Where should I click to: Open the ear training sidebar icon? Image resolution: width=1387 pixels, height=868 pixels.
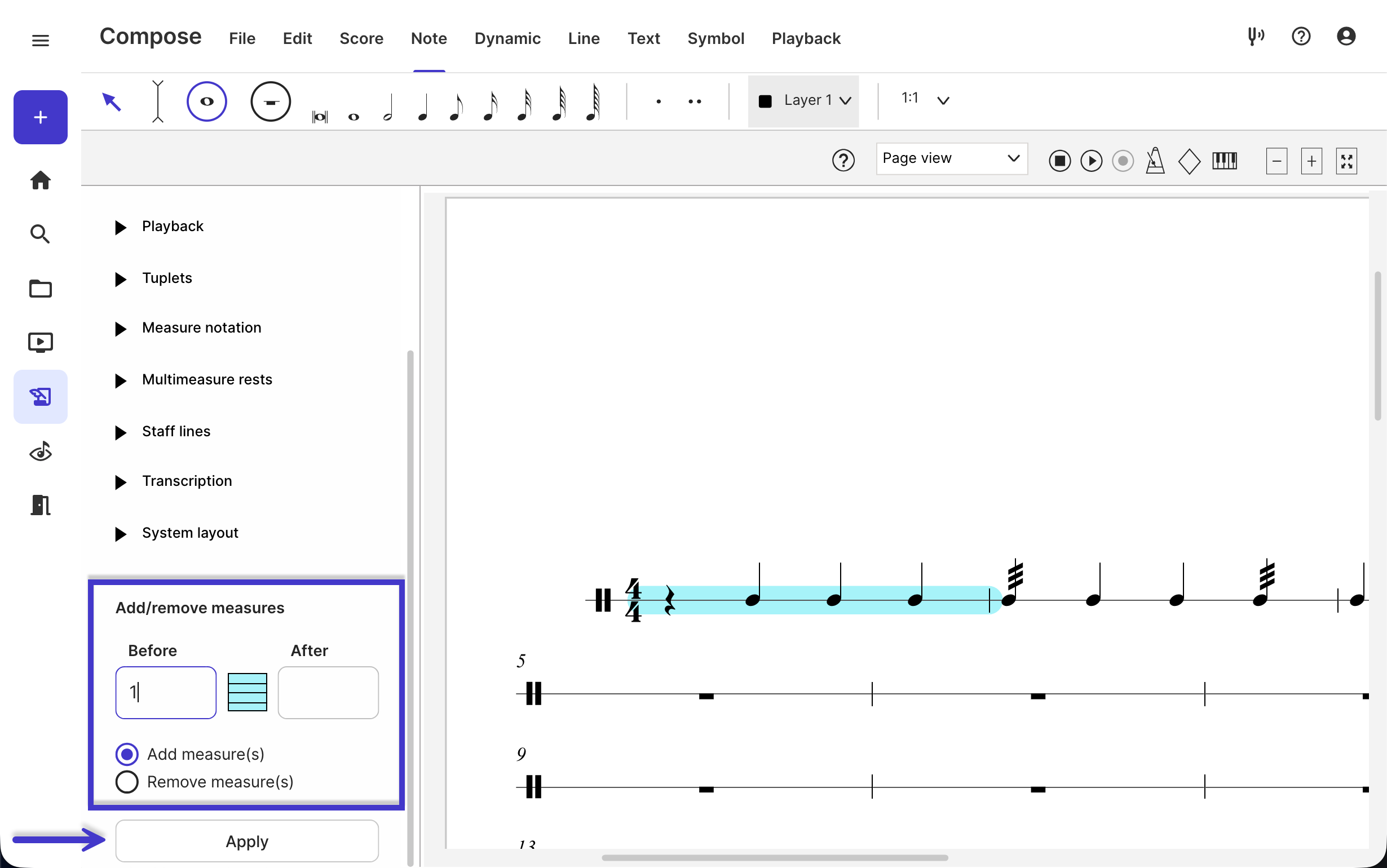coord(40,451)
